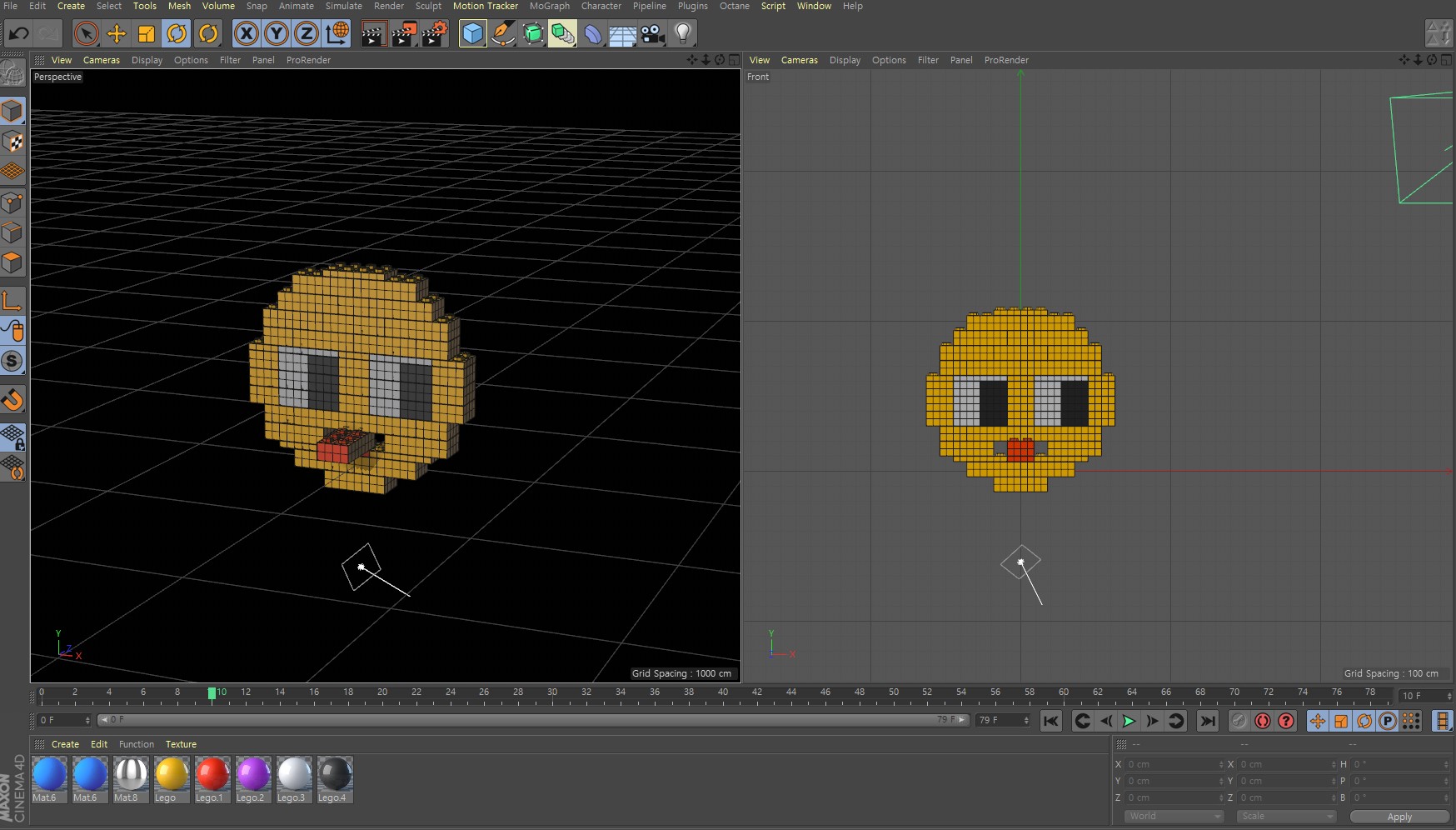
Task: Click the Undo arrow icon
Action: point(19,33)
